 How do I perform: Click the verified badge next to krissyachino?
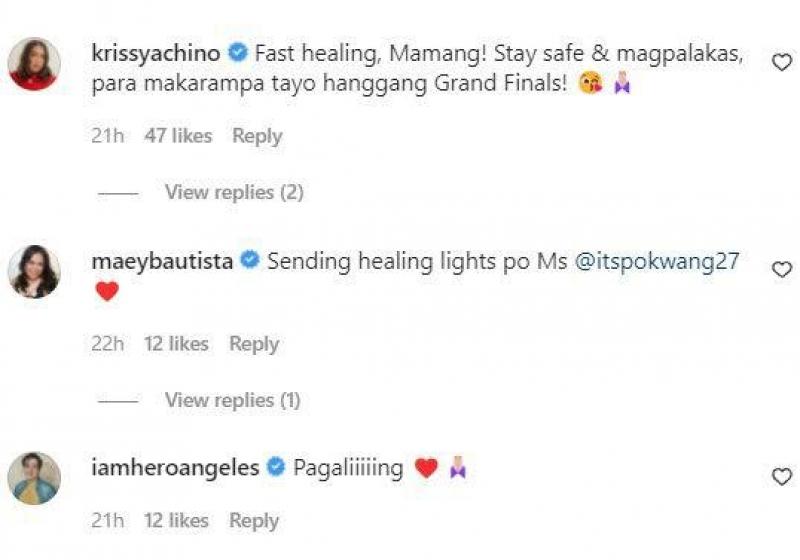tap(238, 53)
